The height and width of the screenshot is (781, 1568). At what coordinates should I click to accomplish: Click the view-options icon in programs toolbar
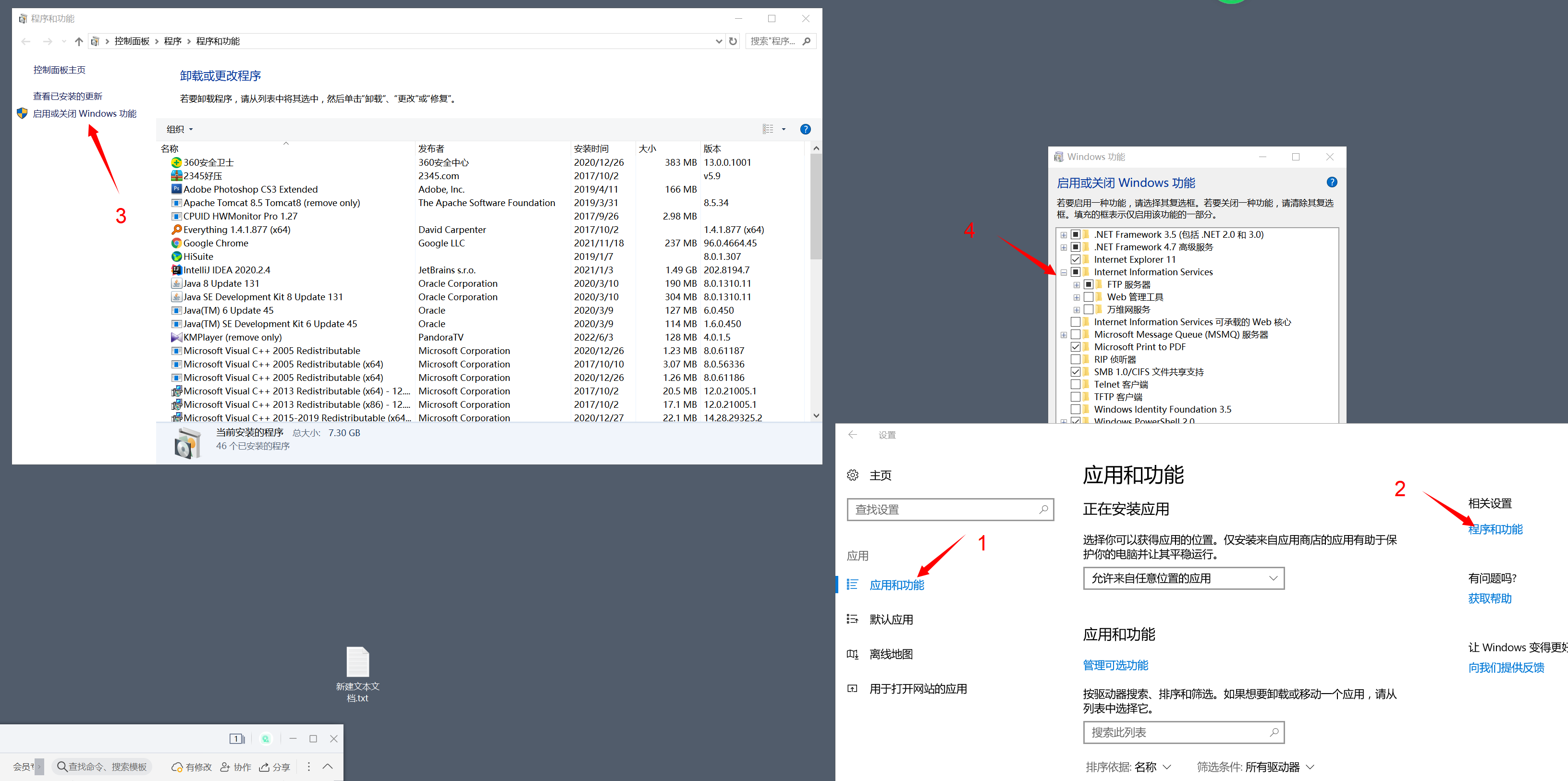pyautogui.click(x=768, y=129)
